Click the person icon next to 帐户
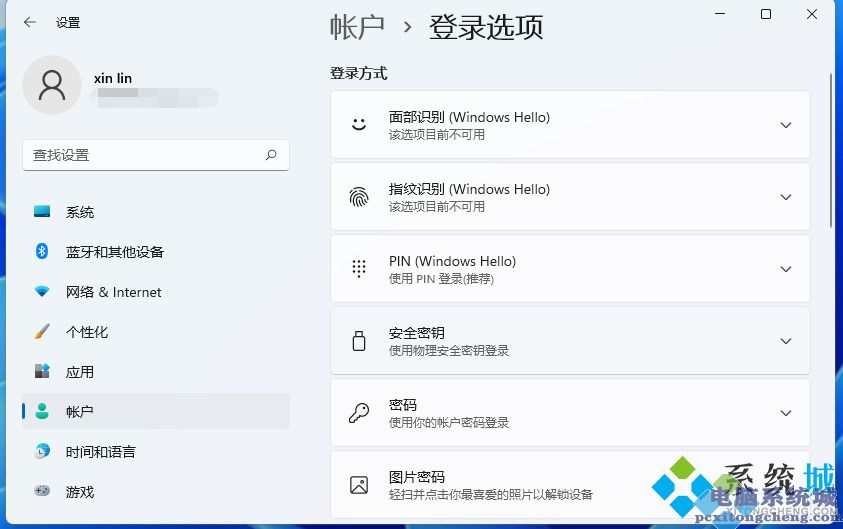Image resolution: width=843 pixels, height=529 pixels. (42, 411)
